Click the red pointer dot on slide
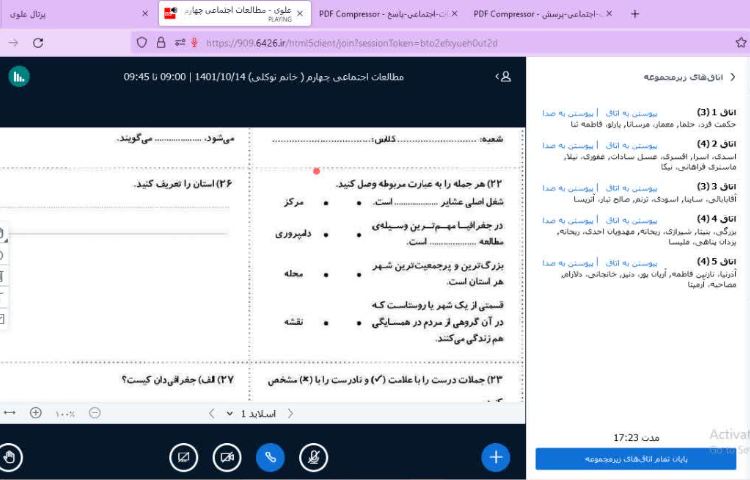Image resolution: width=750 pixels, height=480 pixels. 316,171
